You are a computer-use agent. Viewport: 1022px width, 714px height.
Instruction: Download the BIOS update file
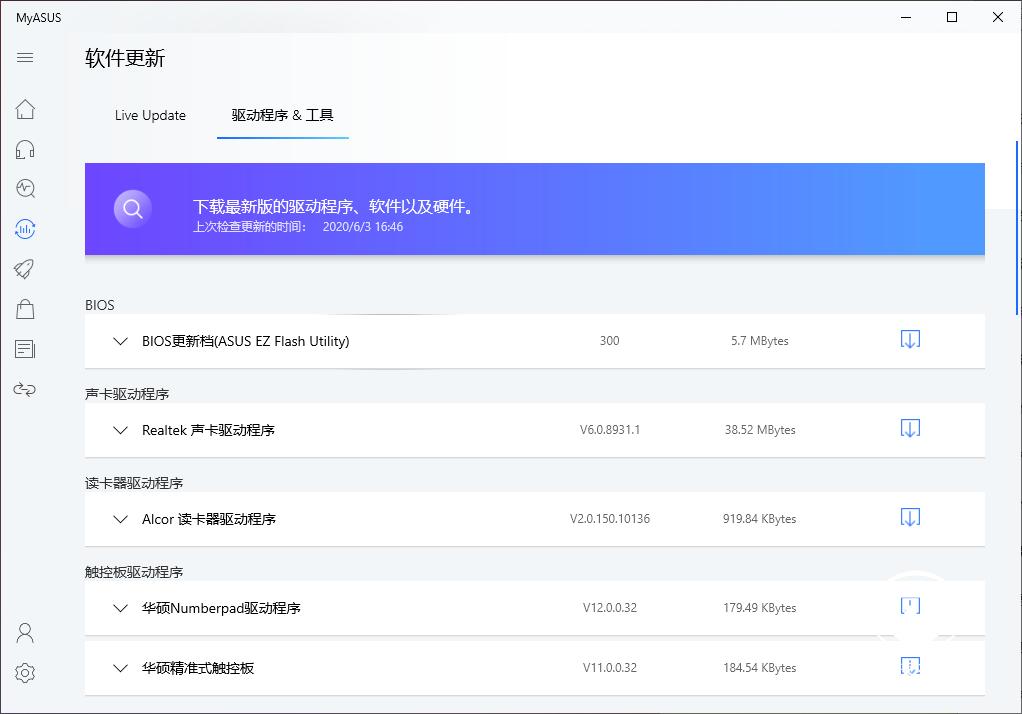(x=909, y=340)
